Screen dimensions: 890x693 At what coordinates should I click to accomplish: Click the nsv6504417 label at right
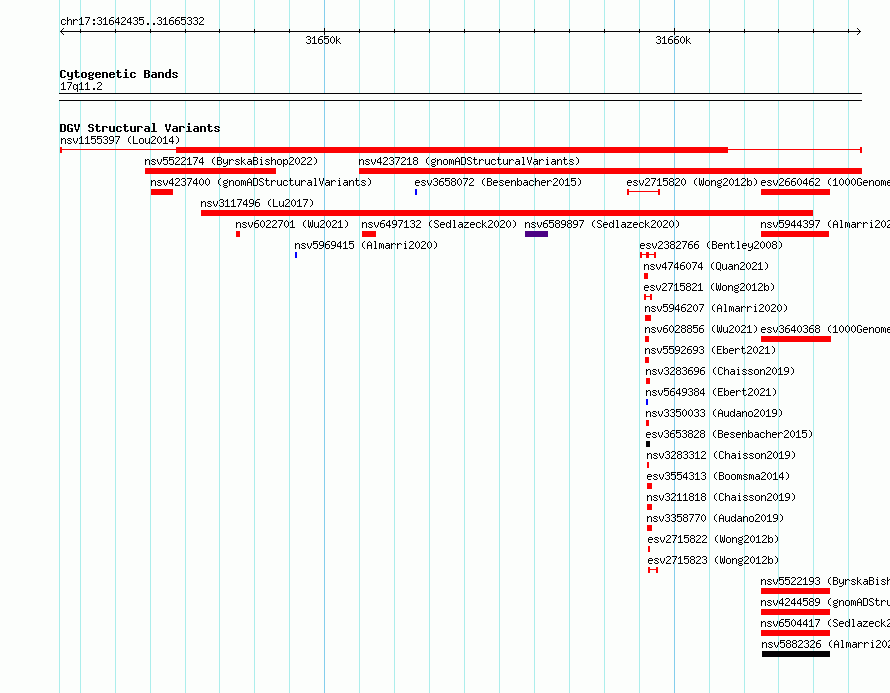825,623
